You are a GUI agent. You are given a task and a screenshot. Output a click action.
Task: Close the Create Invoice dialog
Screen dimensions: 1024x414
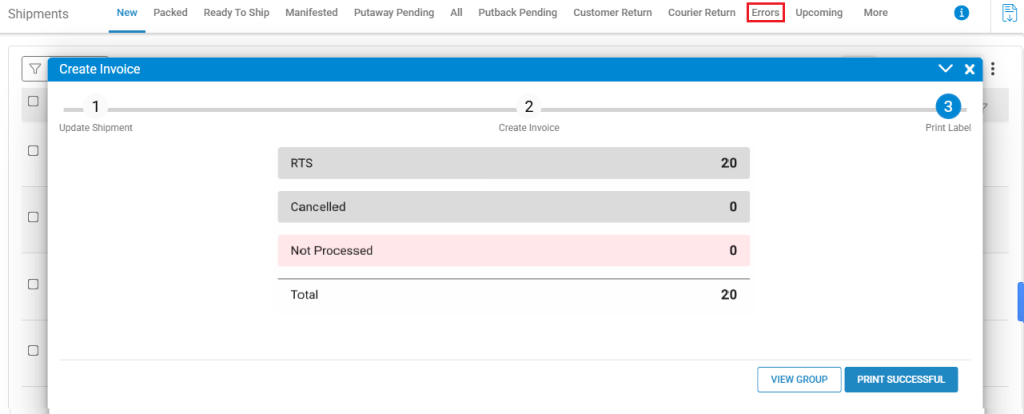[969, 69]
